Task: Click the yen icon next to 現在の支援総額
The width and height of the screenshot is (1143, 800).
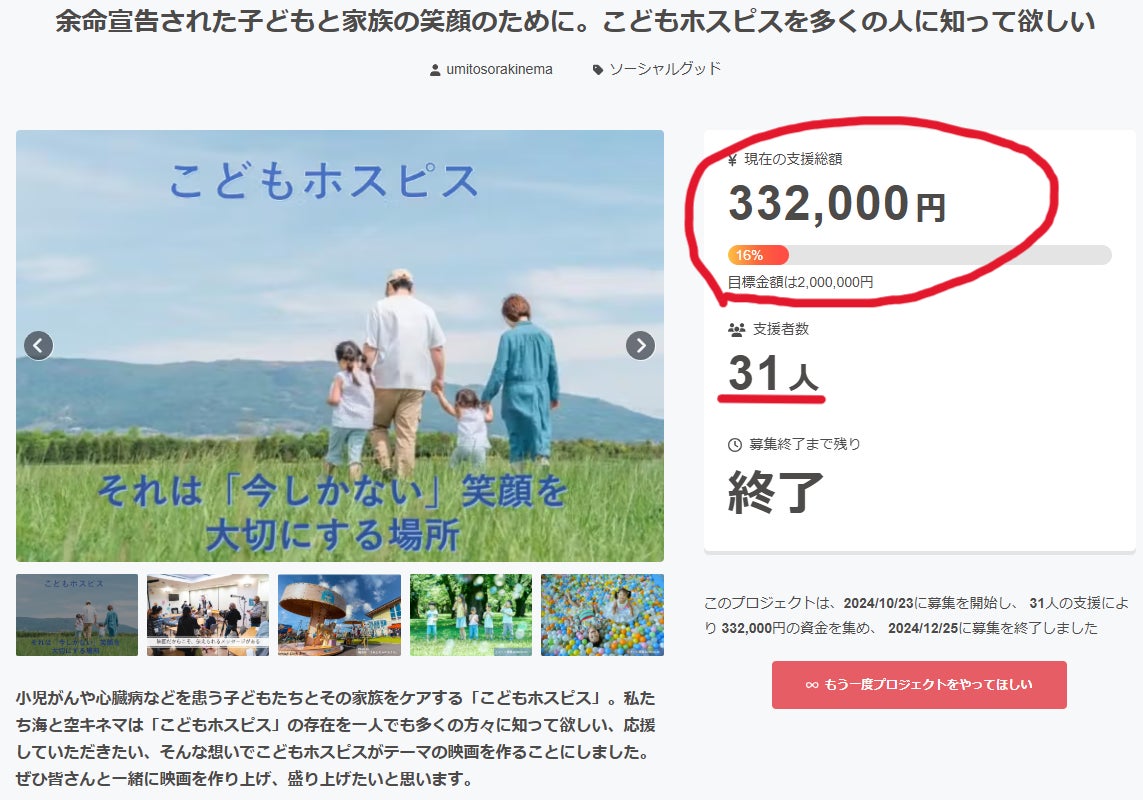Action: coord(733,160)
